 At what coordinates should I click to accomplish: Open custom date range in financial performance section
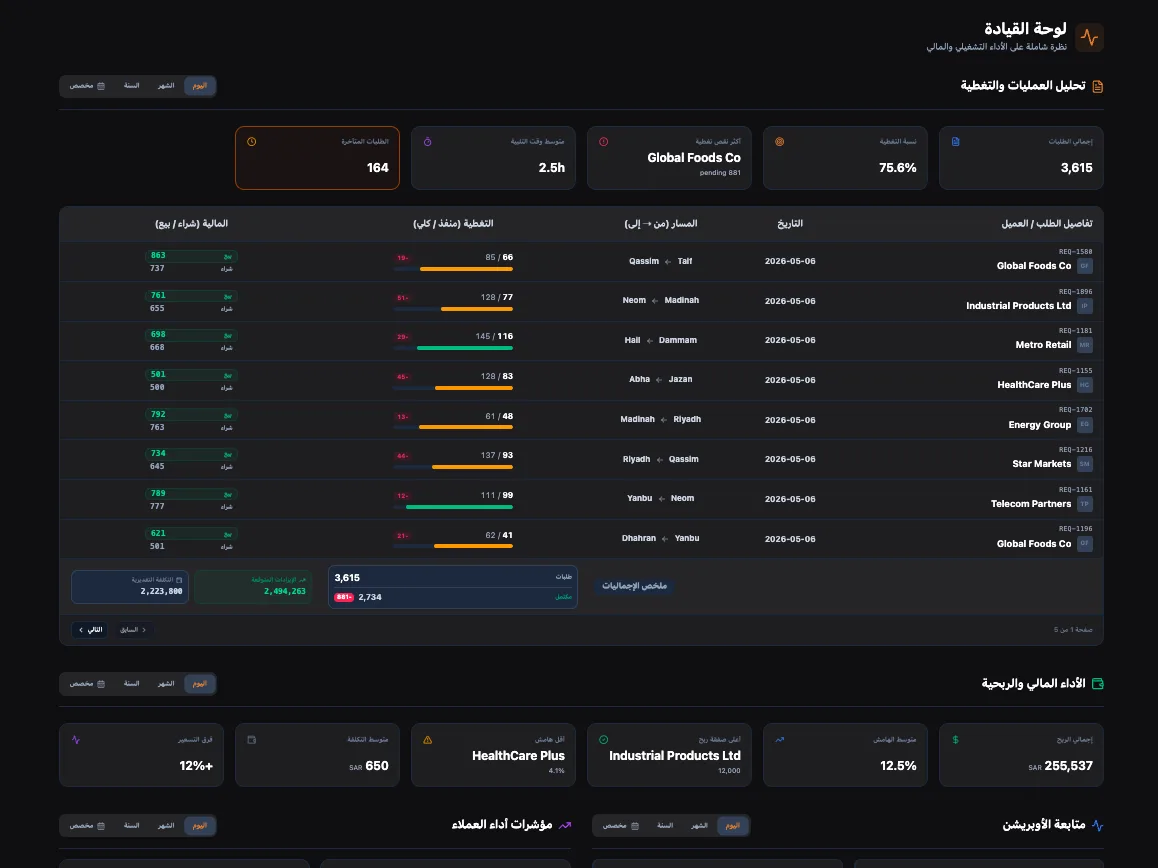[87, 683]
